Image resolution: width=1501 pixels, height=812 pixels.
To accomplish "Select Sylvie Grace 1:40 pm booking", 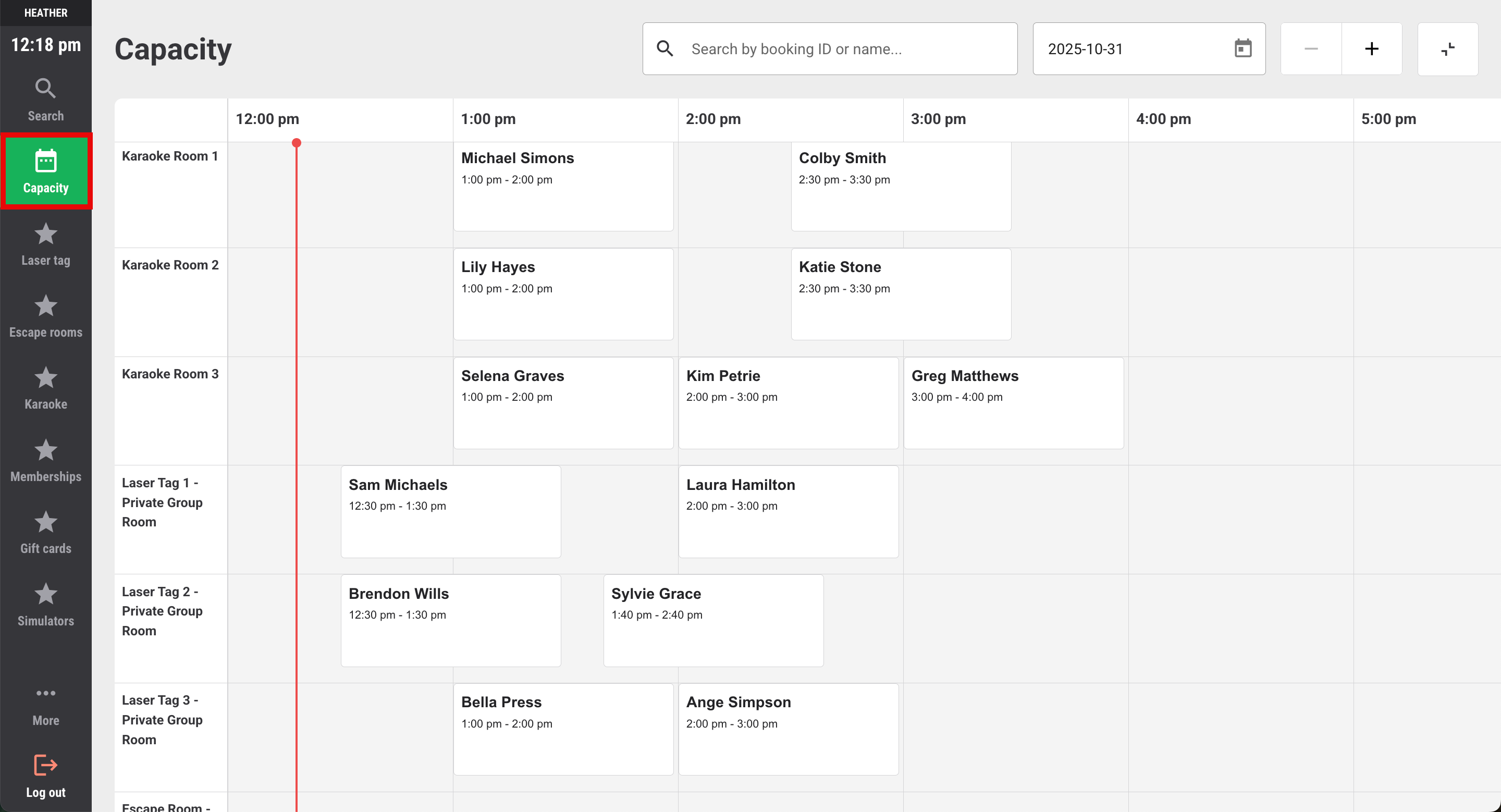I will (713, 620).
